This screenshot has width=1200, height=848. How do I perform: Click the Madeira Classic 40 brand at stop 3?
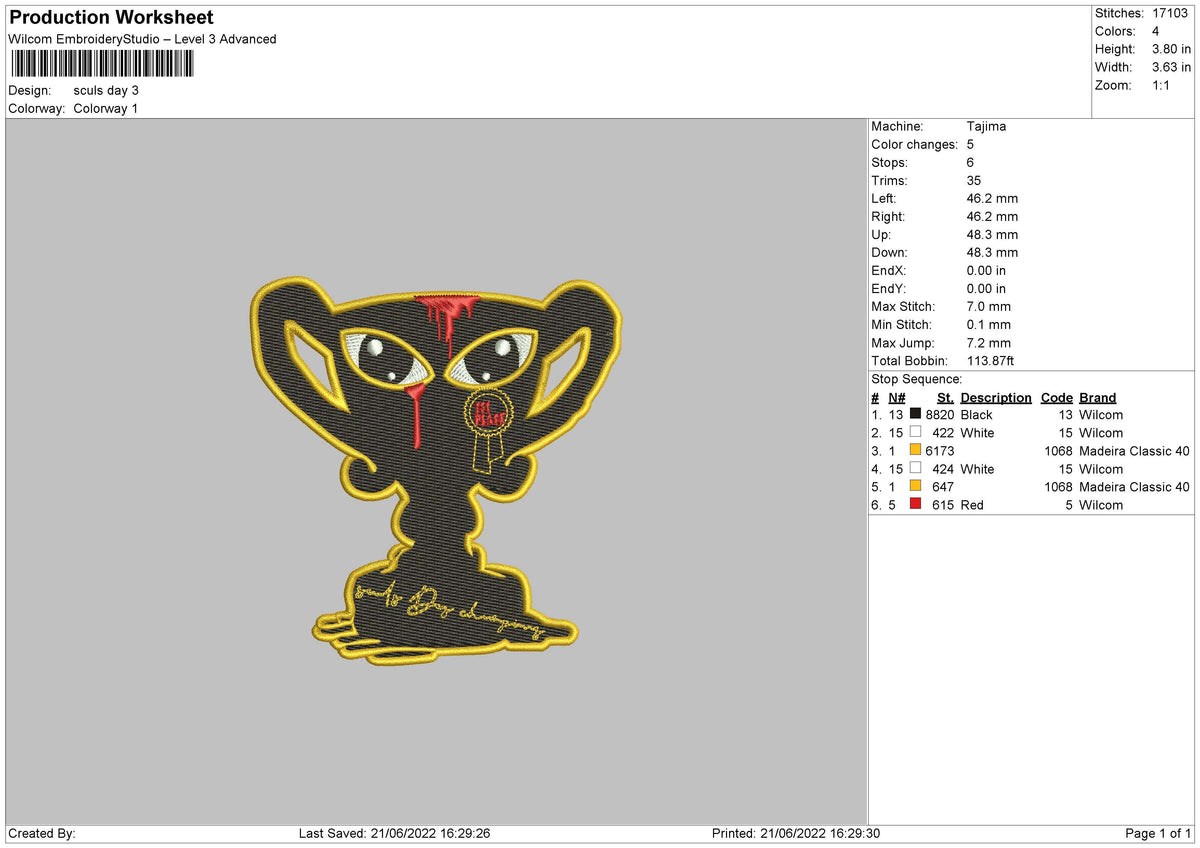(1135, 451)
